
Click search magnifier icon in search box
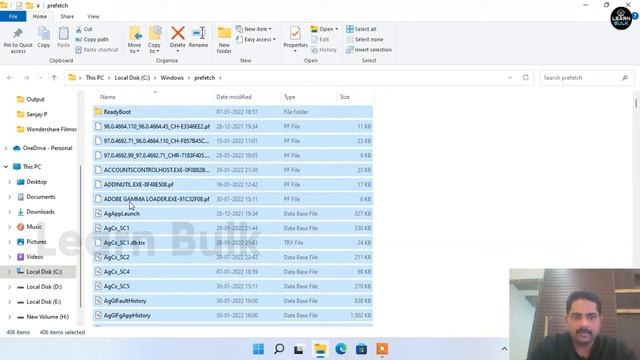click(624, 78)
